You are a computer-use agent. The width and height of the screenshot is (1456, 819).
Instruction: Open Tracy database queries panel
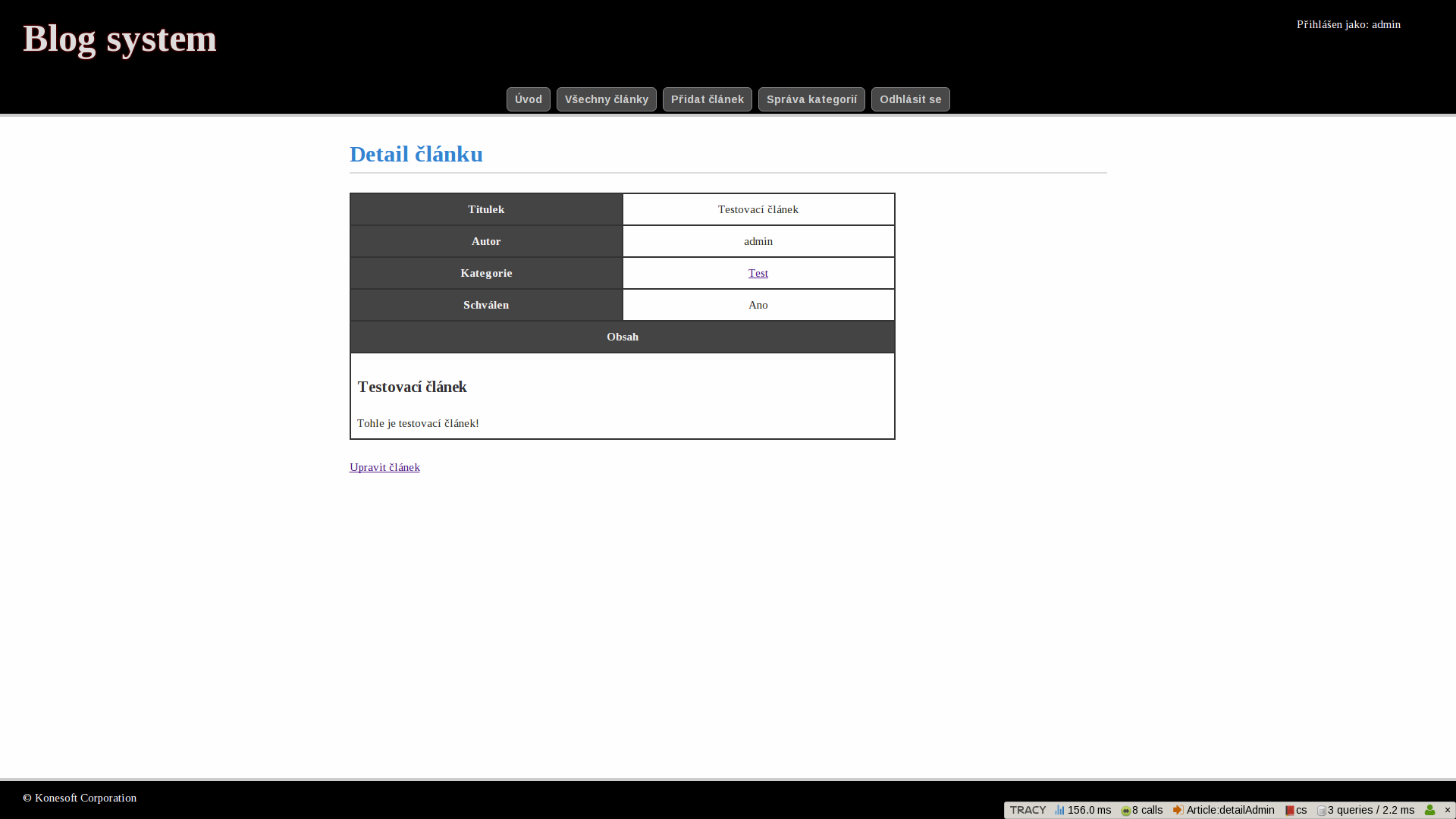[x=1366, y=810]
